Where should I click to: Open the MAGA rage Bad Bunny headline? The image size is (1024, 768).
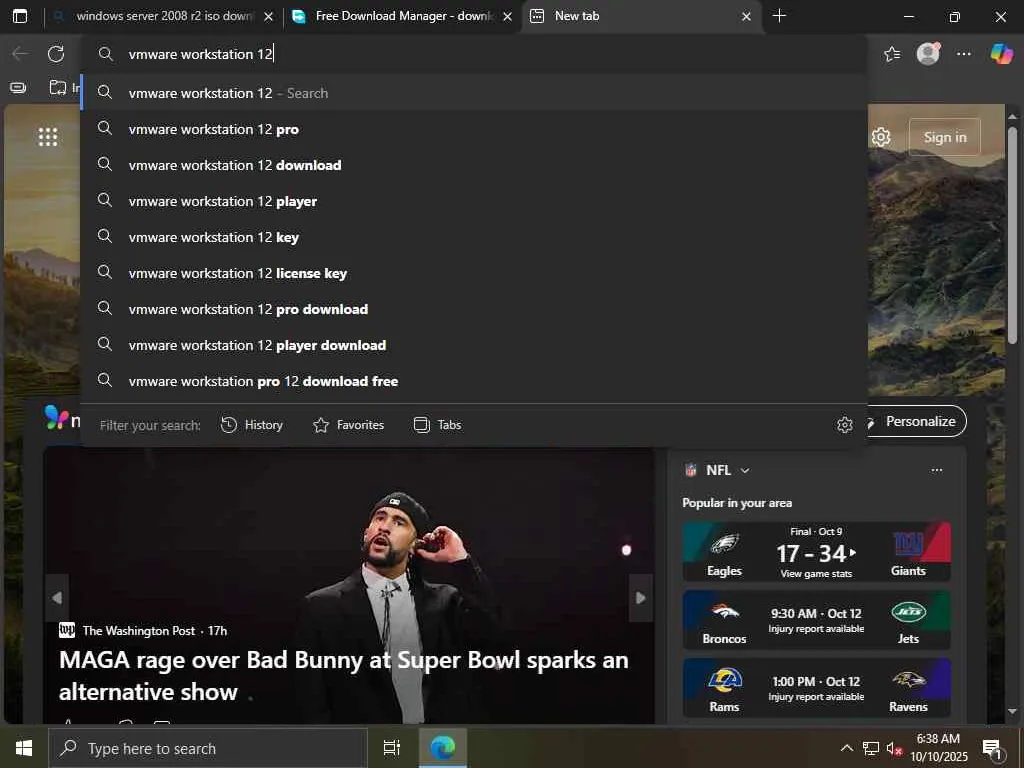click(x=344, y=675)
